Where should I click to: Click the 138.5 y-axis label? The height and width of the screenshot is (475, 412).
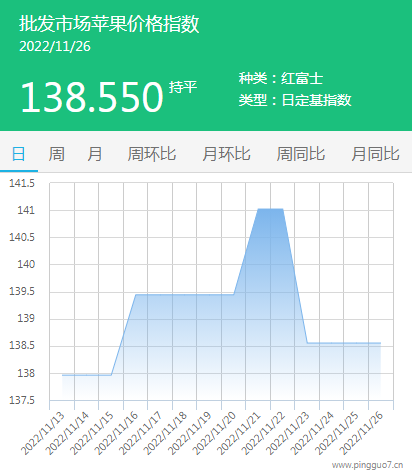click(22, 345)
